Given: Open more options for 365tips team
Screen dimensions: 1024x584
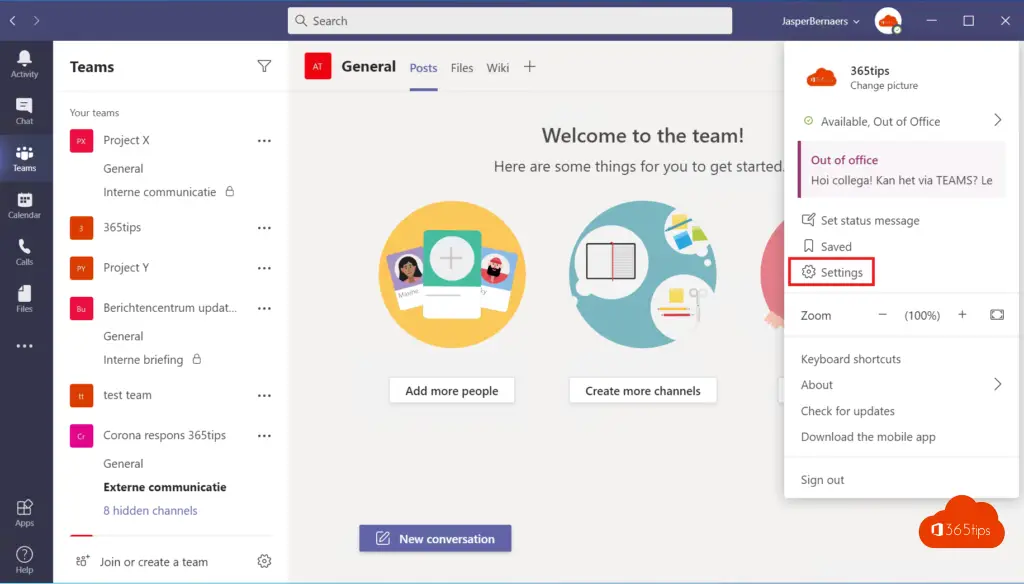Looking at the screenshot, I should coord(264,228).
